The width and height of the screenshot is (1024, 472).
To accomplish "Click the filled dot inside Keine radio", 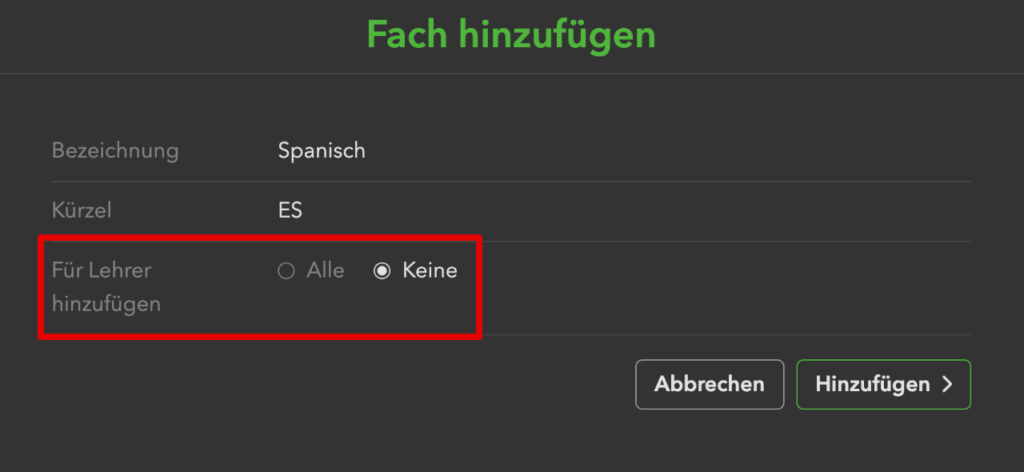I will (x=382, y=271).
